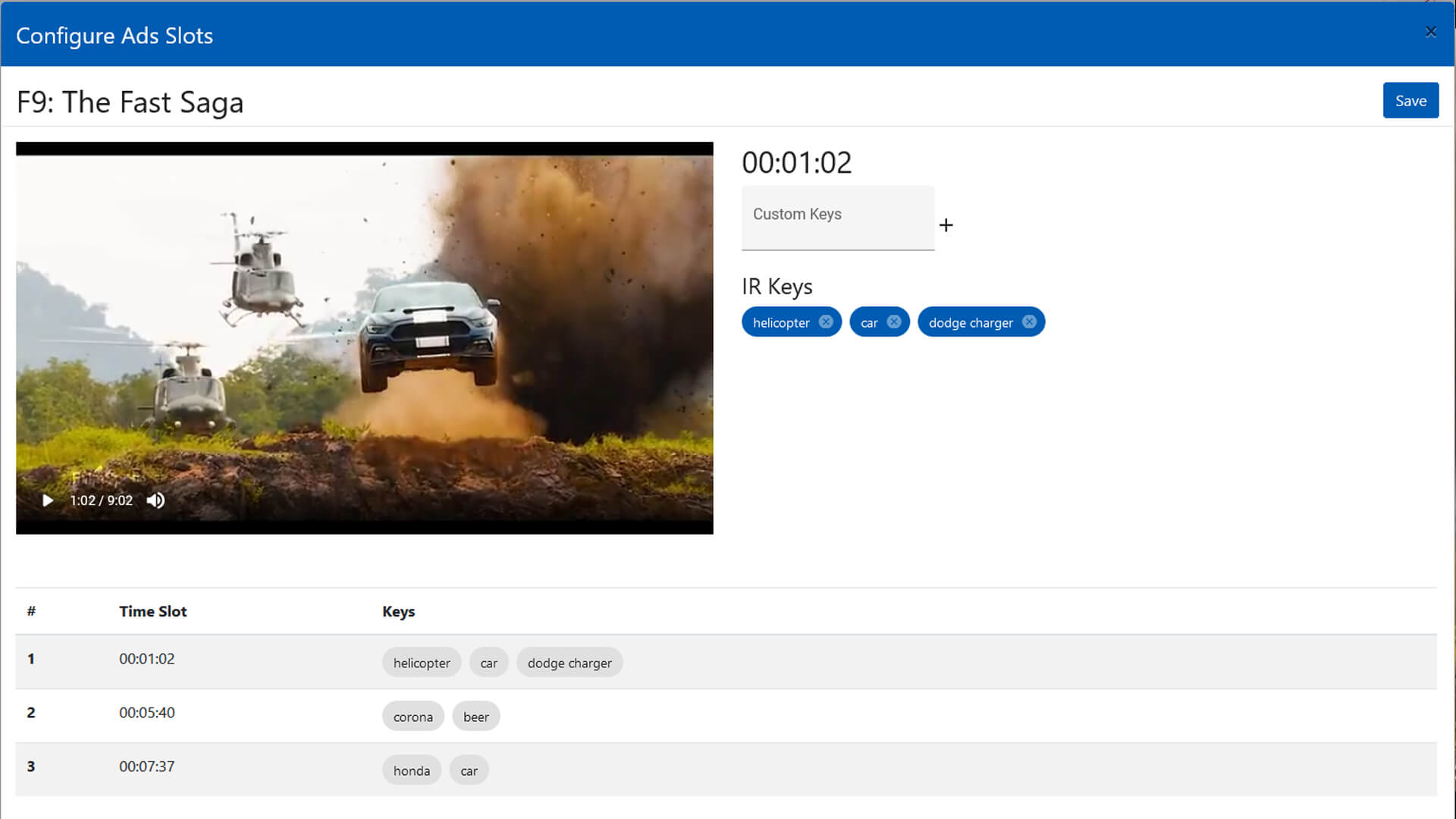
Task: Click the IR Keys heading
Action: pos(777,287)
